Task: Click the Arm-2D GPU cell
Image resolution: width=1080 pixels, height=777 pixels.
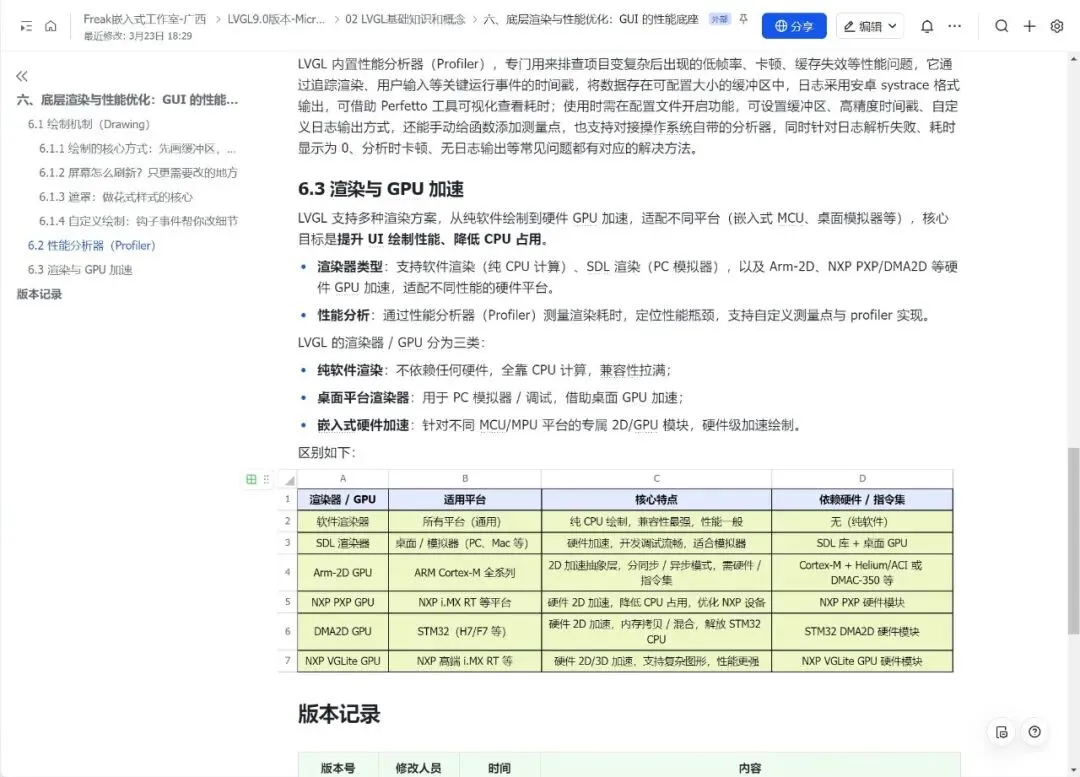Action: (x=343, y=572)
